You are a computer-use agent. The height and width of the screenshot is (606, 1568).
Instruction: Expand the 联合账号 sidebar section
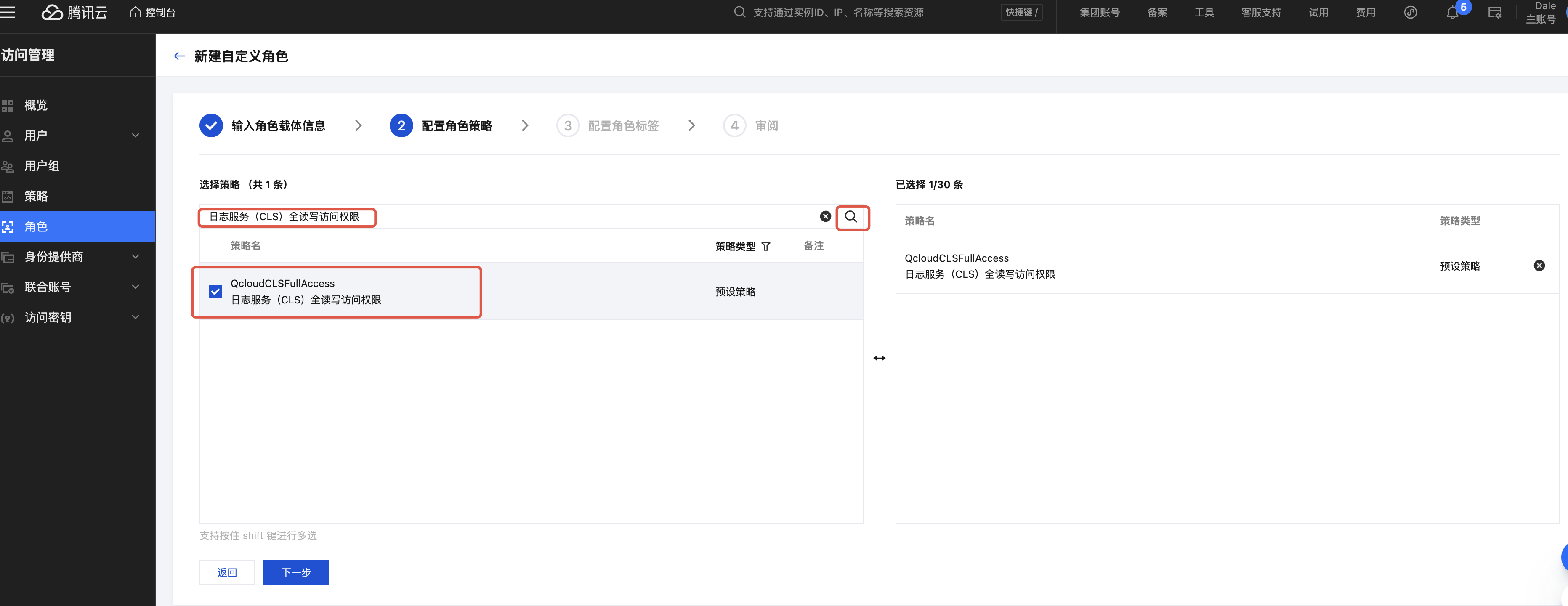coord(77,287)
